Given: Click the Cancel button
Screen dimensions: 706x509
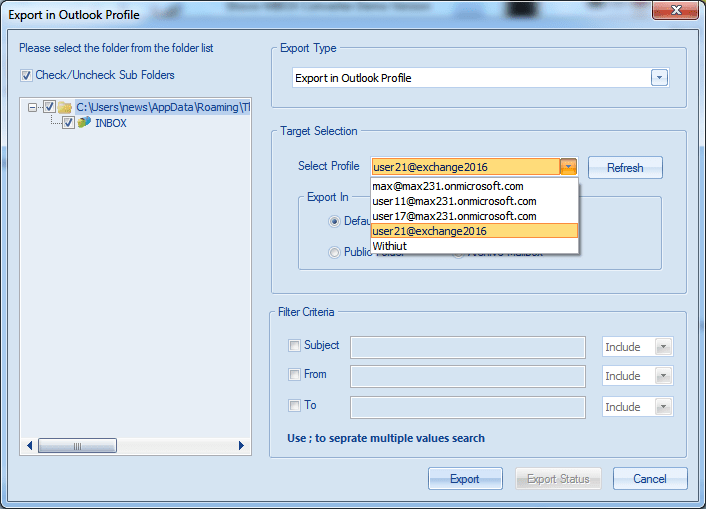Looking at the screenshot, I should 650,479.
